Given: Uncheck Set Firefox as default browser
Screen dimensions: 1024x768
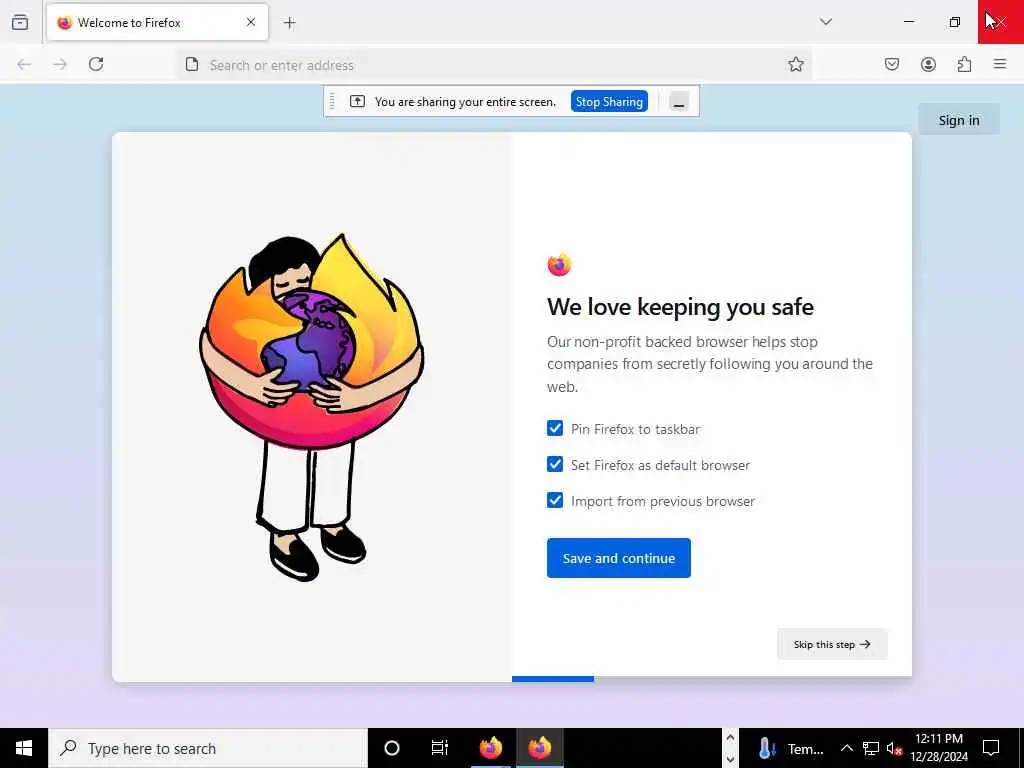Looking at the screenshot, I should click(555, 464).
